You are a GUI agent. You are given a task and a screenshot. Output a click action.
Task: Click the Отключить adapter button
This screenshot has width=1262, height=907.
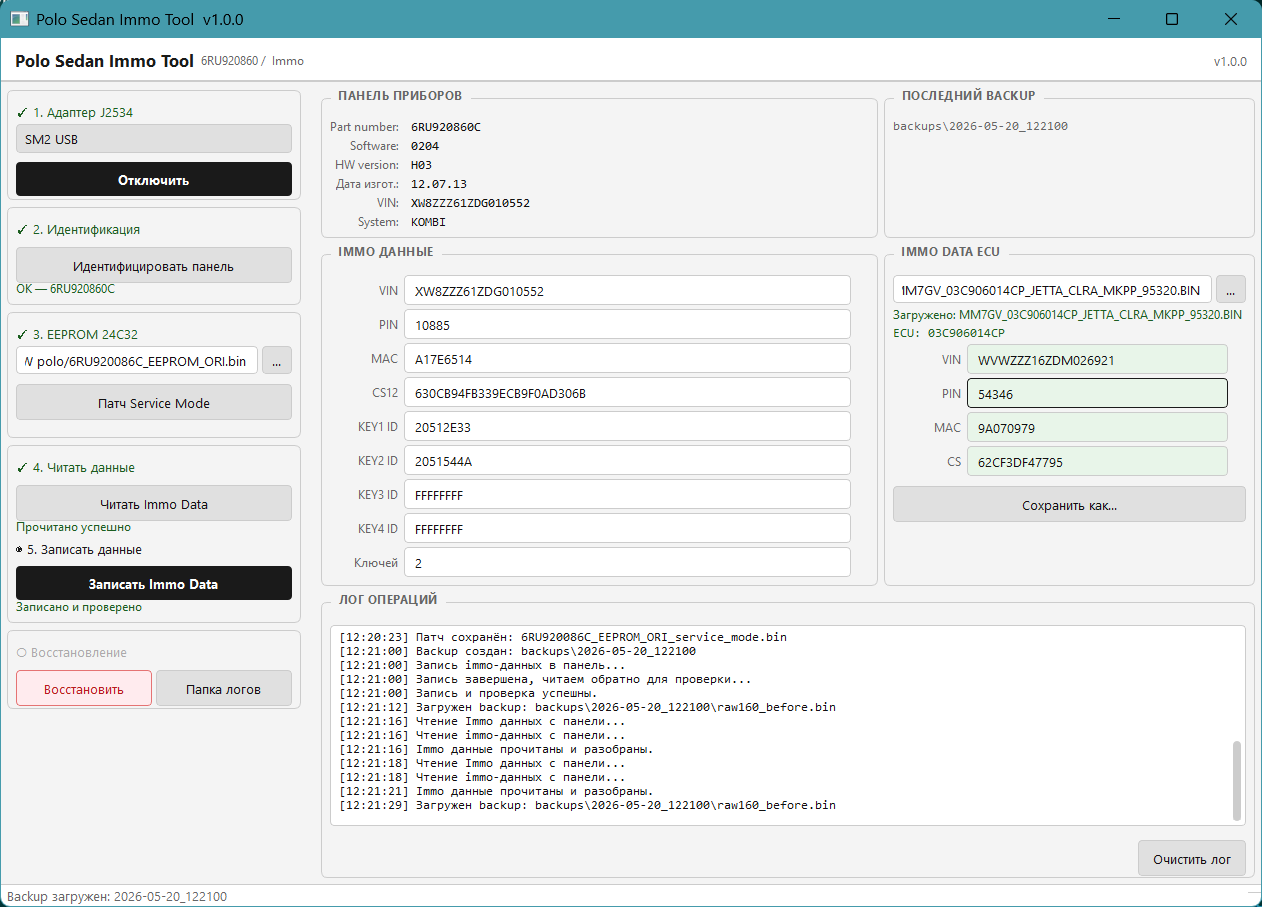pos(154,180)
